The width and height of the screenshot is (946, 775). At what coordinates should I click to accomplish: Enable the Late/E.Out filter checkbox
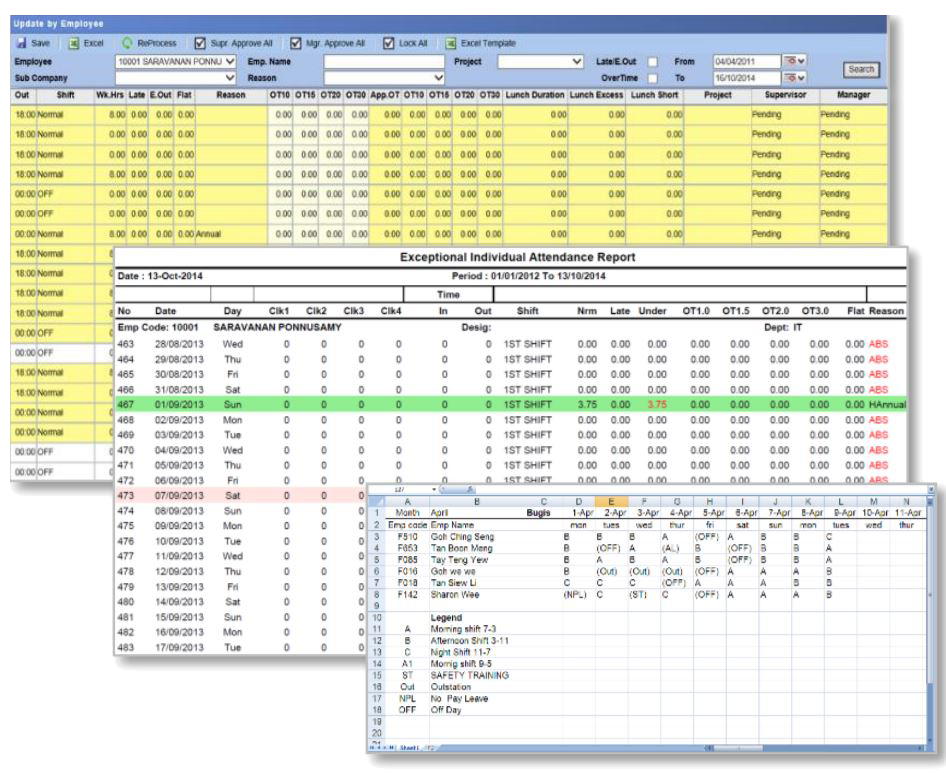(653, 62)
